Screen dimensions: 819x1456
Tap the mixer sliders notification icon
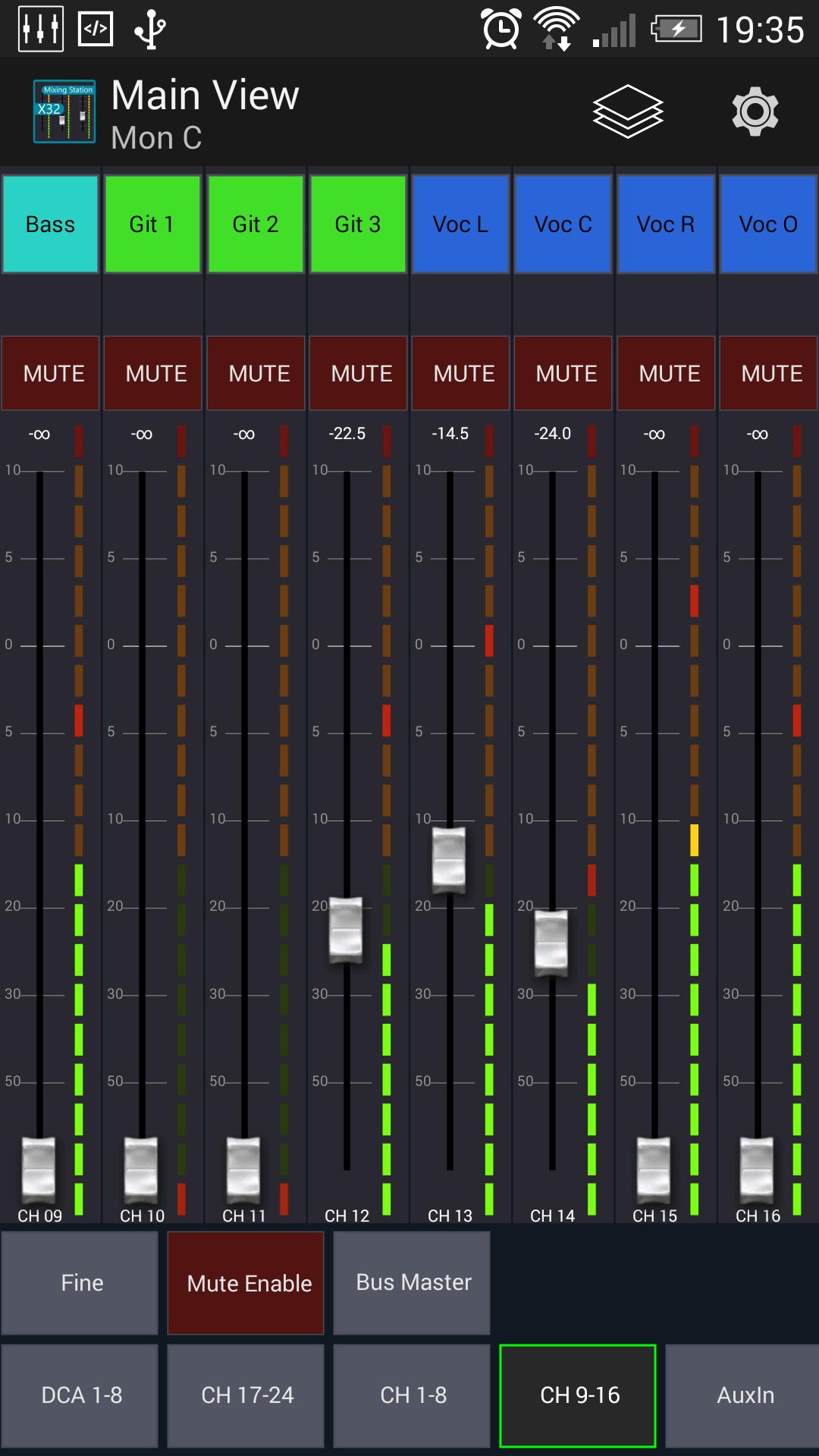[40, 30]
